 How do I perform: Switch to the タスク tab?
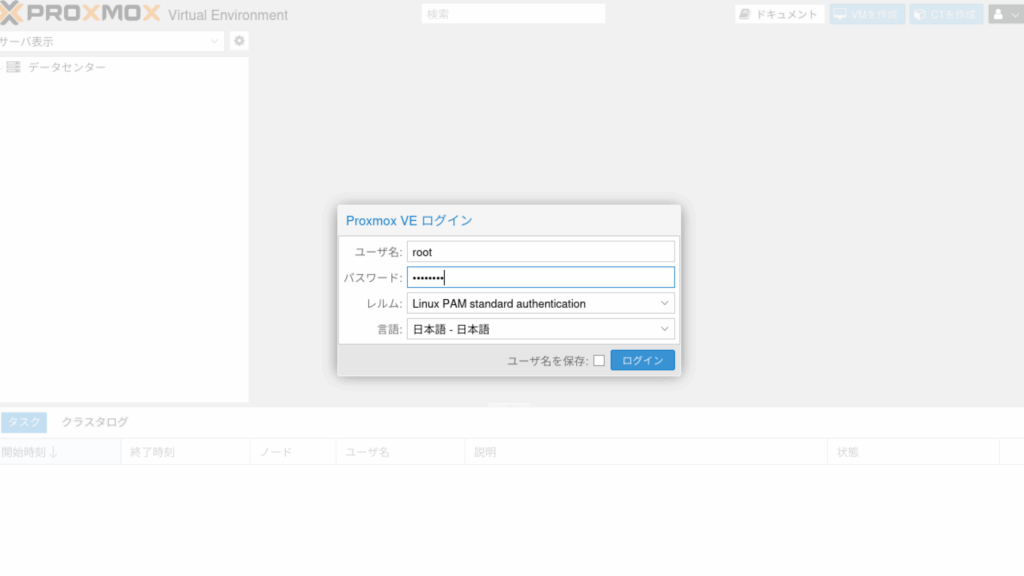tap(24, 422)
